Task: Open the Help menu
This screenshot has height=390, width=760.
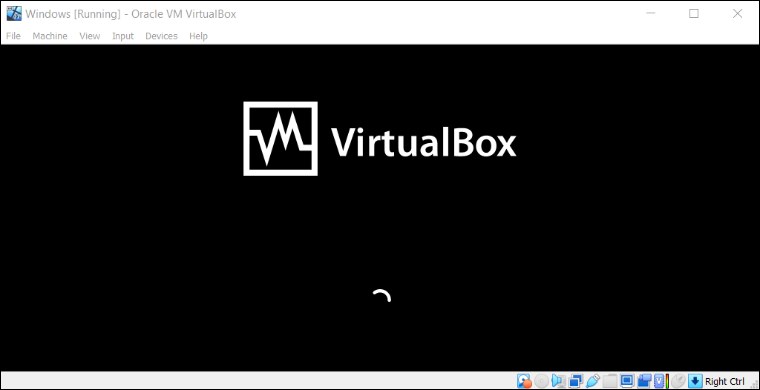Action: pos(198,36)
